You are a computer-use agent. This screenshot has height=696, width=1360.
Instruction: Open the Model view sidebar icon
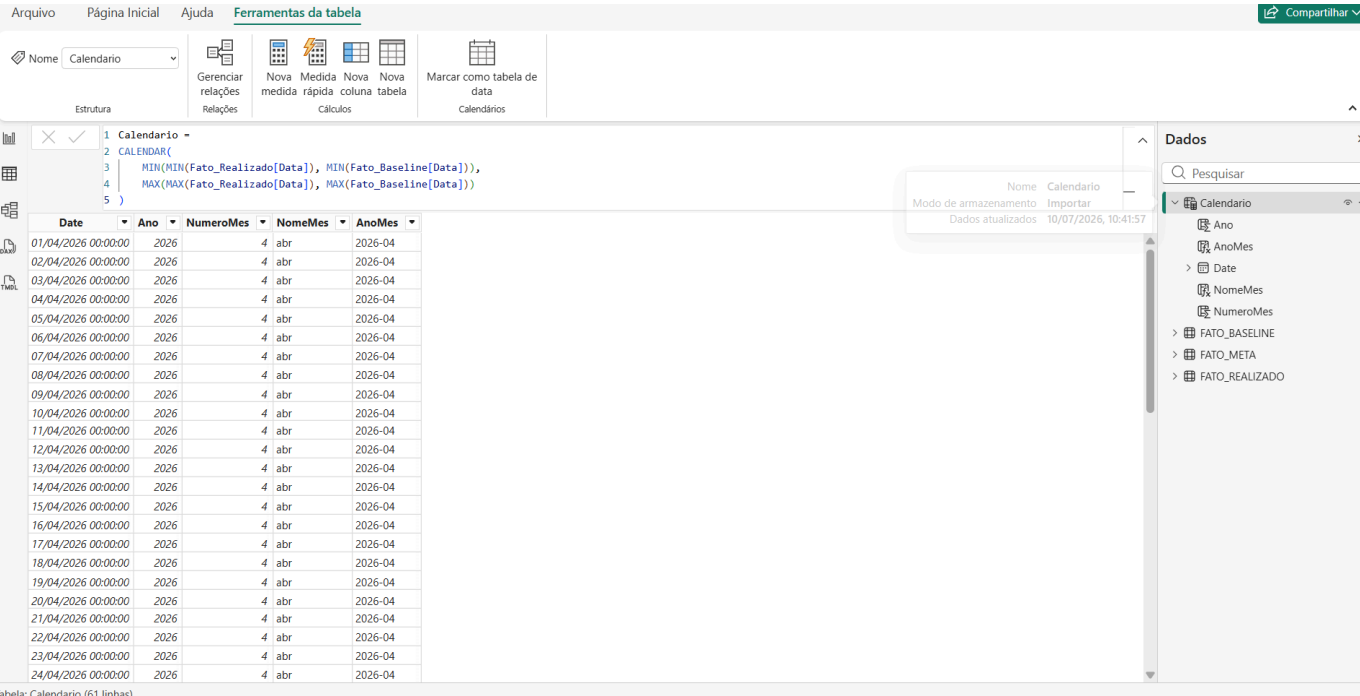(9, 210)
